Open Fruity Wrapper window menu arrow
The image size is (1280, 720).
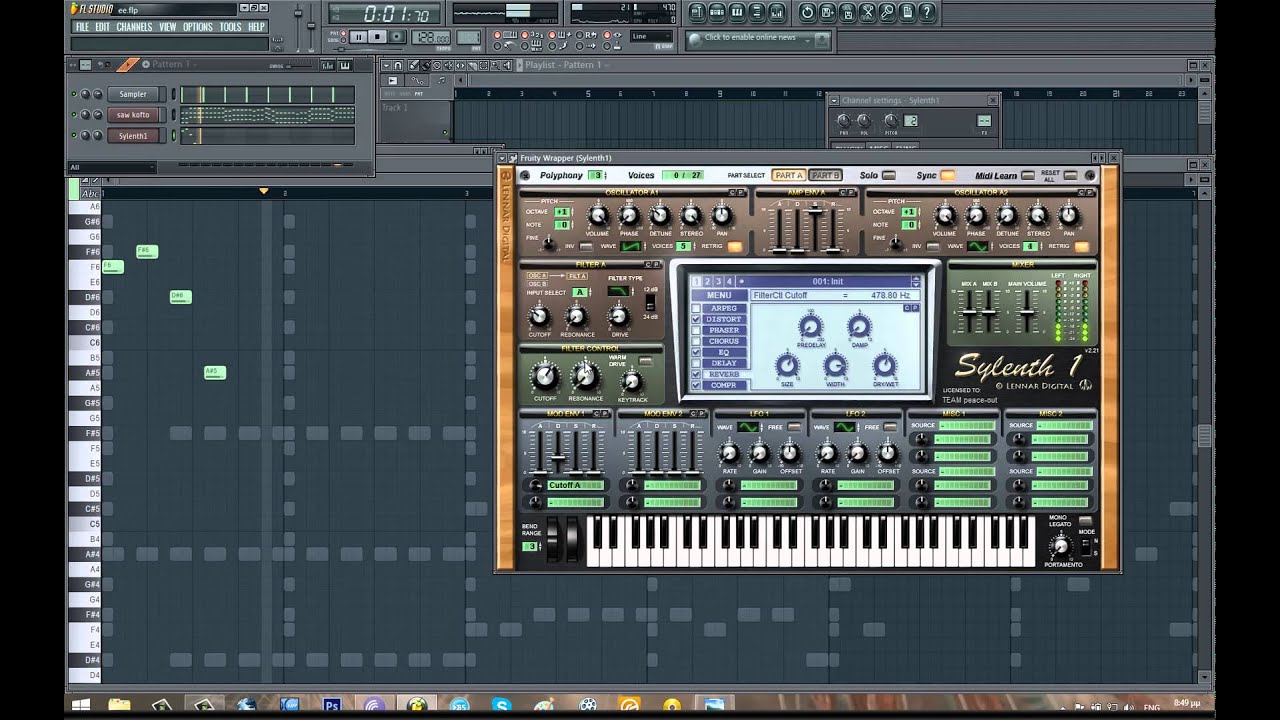click(x=504, y=158)
